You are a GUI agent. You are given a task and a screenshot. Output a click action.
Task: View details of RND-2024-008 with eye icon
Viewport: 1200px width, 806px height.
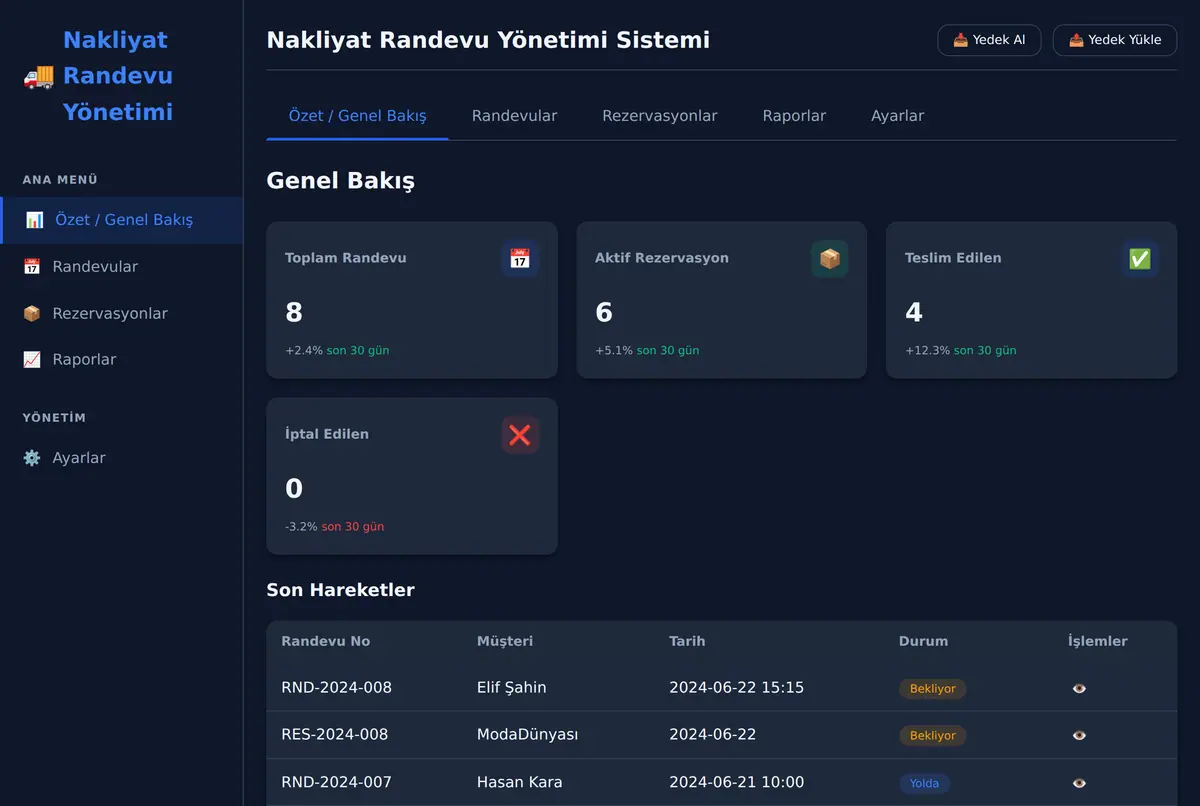(x=1079, y=688)
